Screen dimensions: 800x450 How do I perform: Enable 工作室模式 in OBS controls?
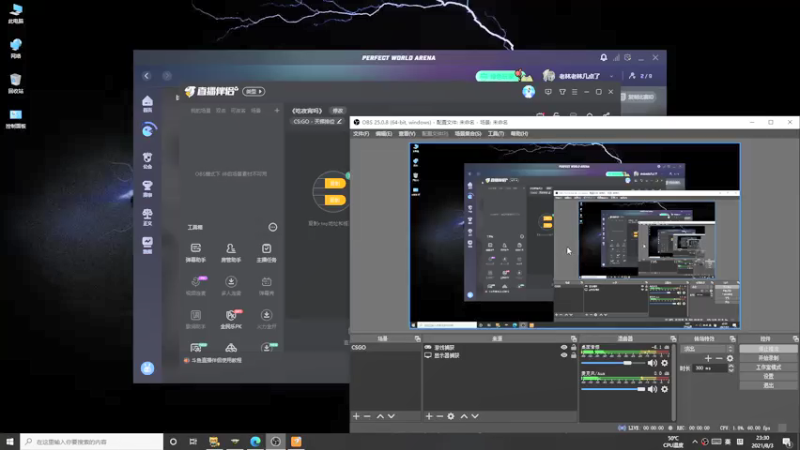[x=768, y=367]
